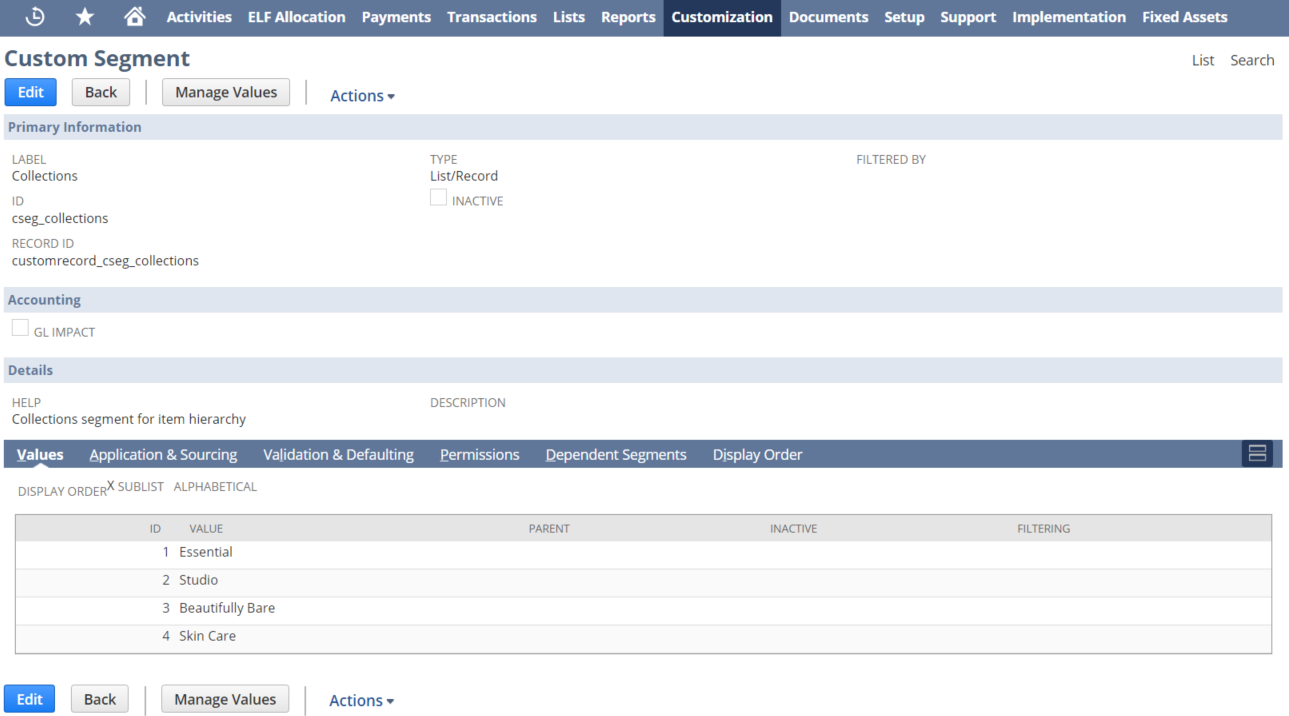Click the Parent column header
The width and height of the screenshot is (1289, 716).
tap(549, 528)
